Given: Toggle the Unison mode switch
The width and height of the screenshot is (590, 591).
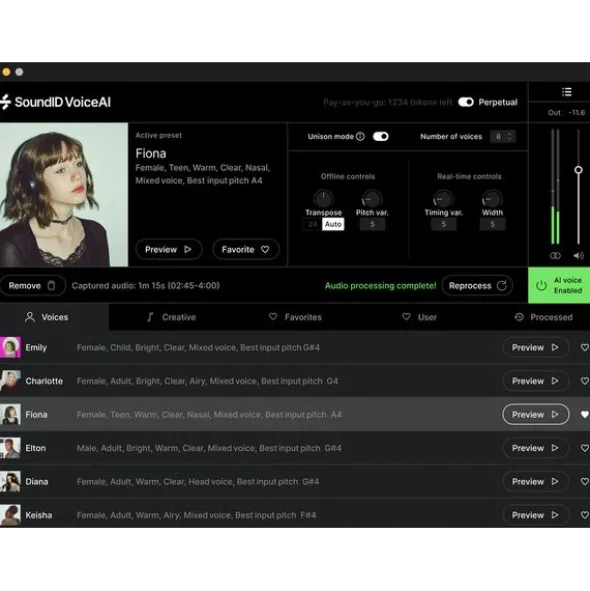Looking at the screenshot, I should coord(380,136).
